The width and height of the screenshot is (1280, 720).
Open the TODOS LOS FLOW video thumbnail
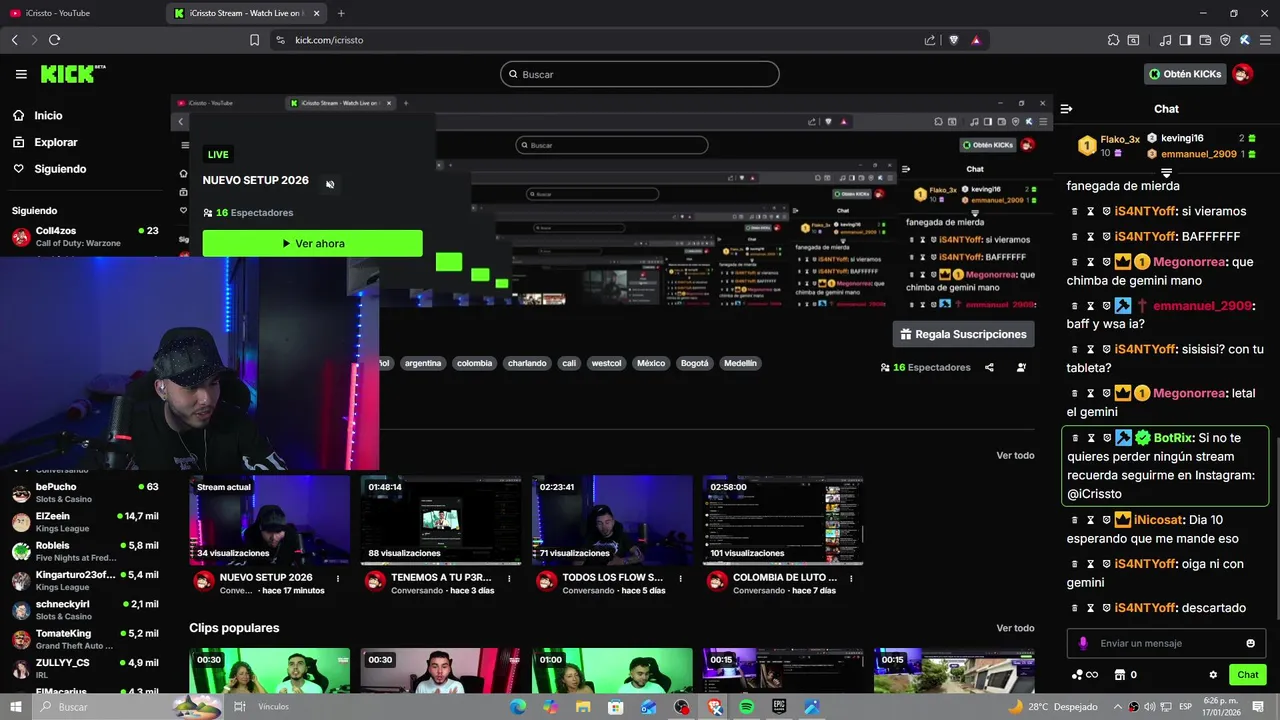point(612,520)
